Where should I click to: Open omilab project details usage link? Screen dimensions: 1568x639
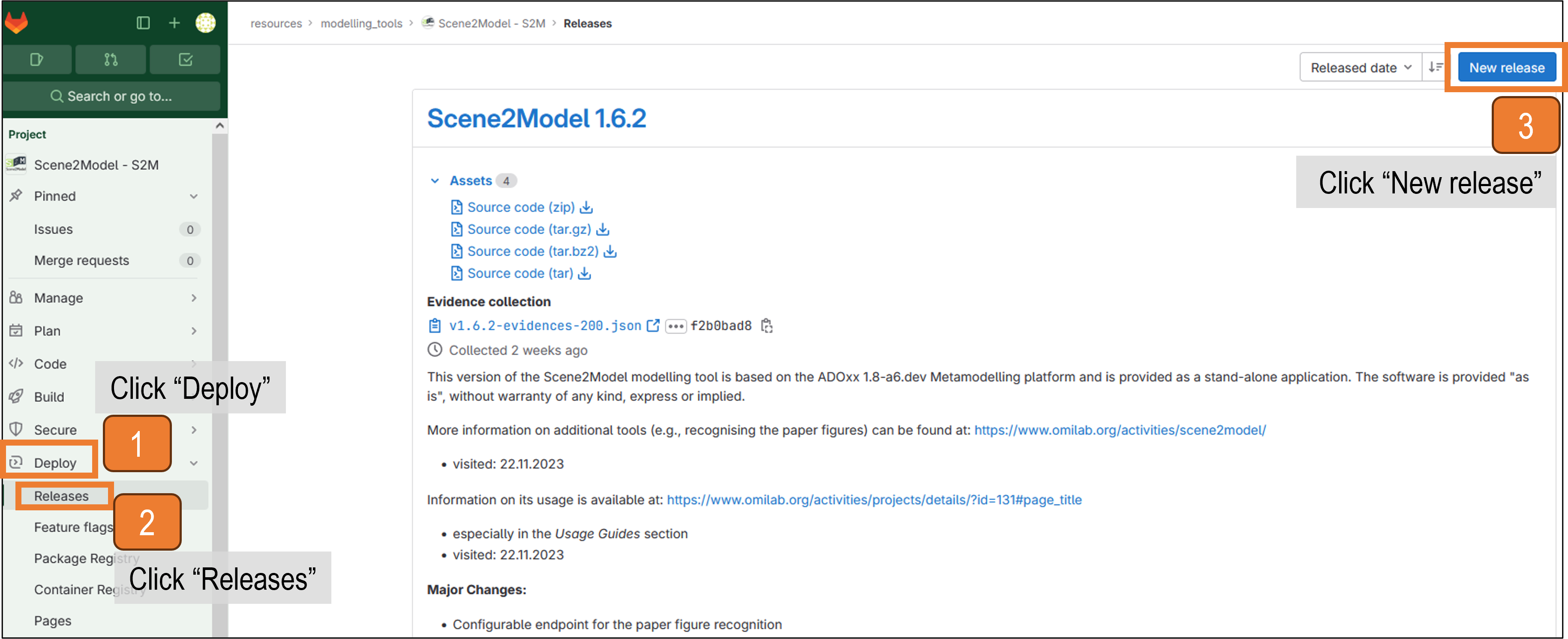pos(874,500)
